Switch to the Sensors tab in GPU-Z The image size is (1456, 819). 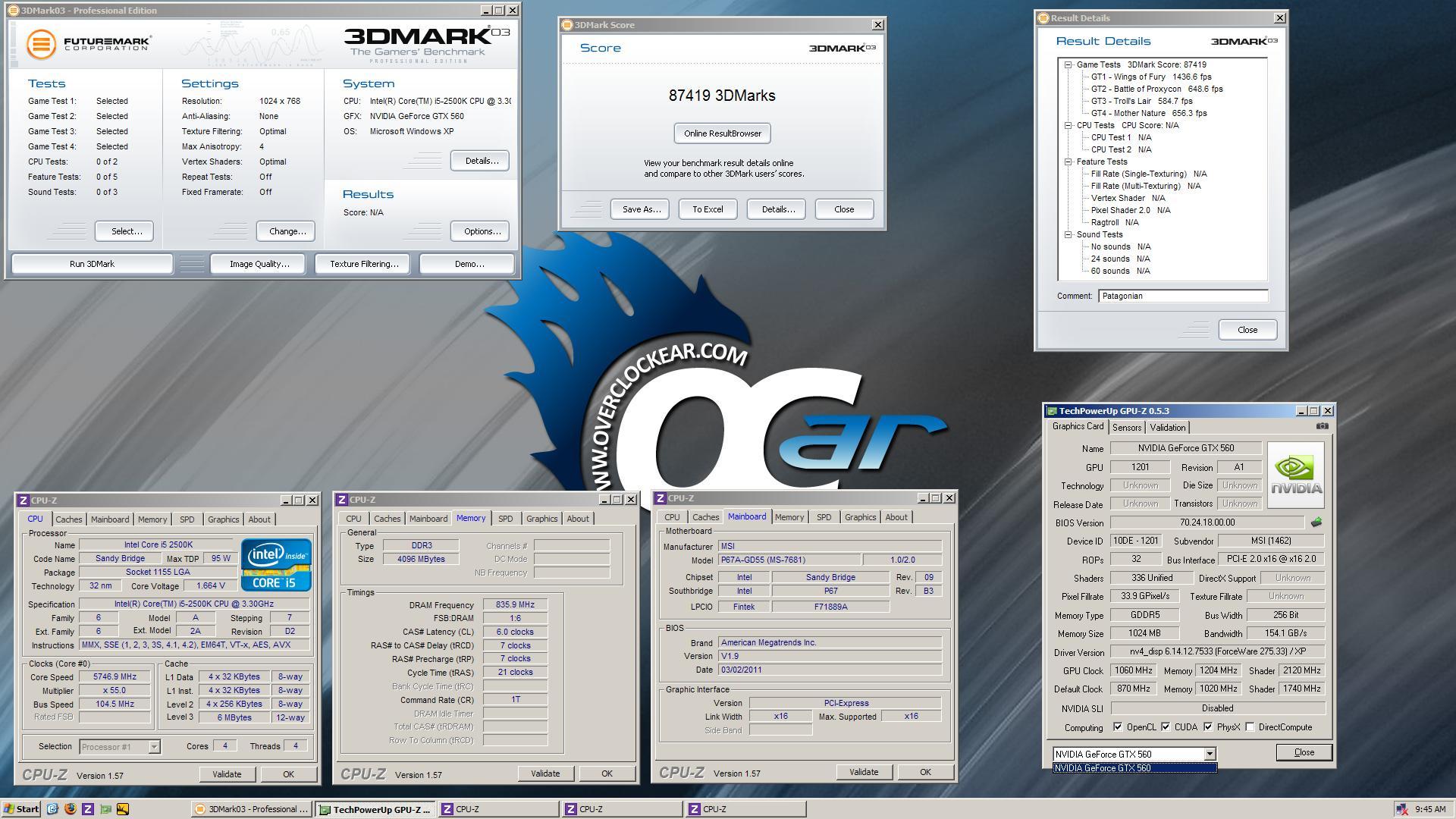pyautogui.click(x=1126, y=428)
